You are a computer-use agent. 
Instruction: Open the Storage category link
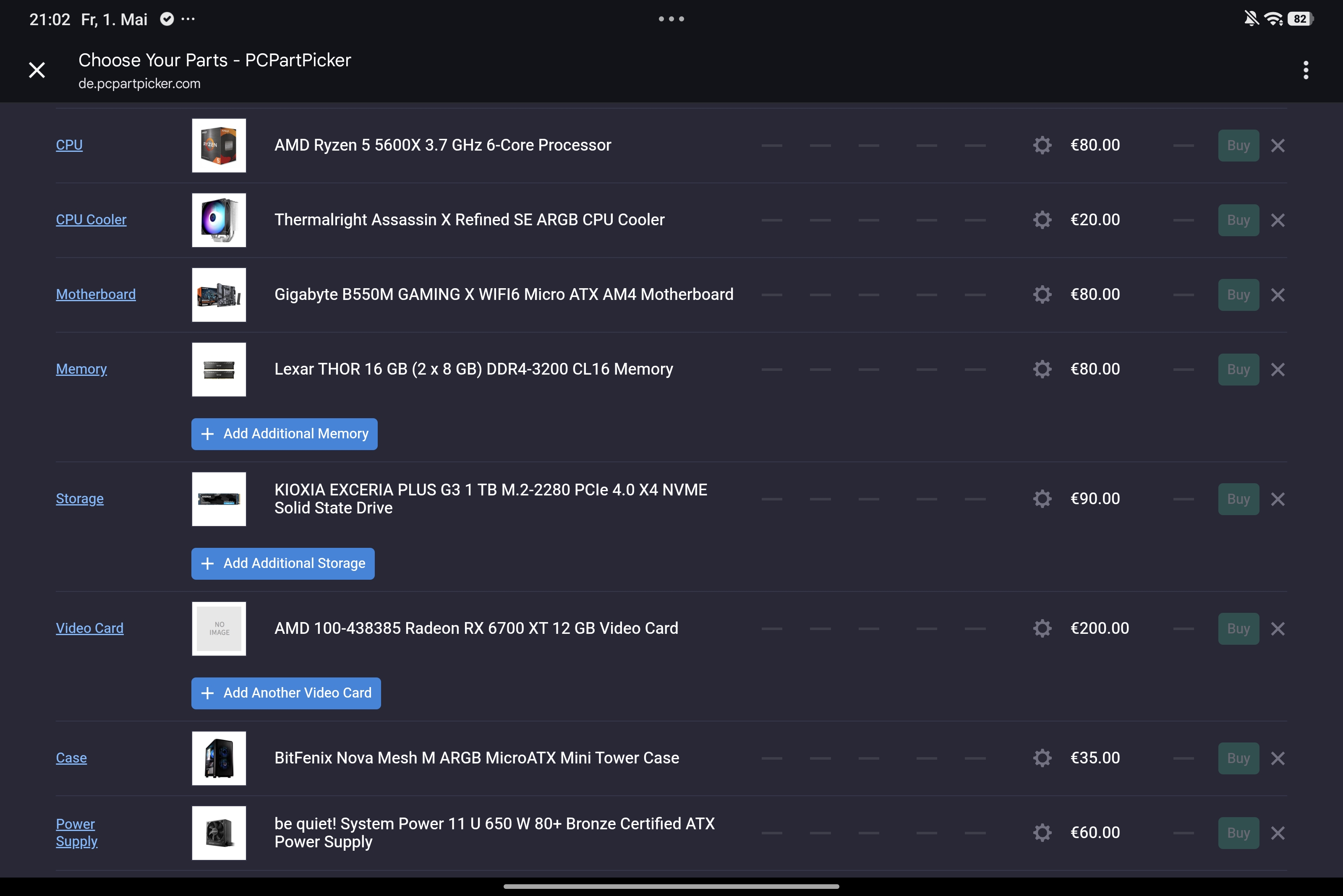point(79,499)
